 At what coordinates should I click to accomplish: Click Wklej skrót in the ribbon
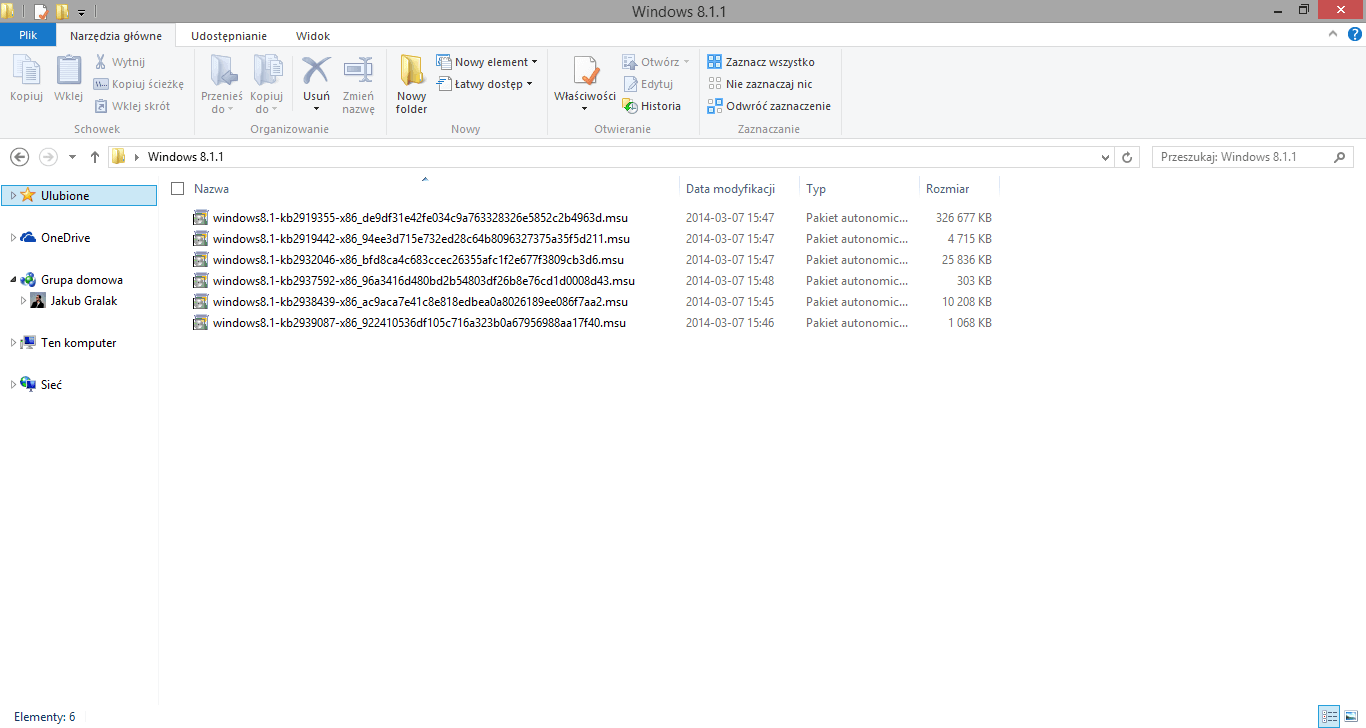point(133,106)
